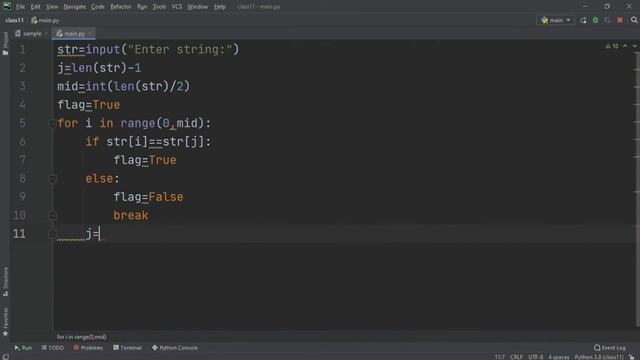
Task: Open the Tools menu
Action: coord(159,7)
